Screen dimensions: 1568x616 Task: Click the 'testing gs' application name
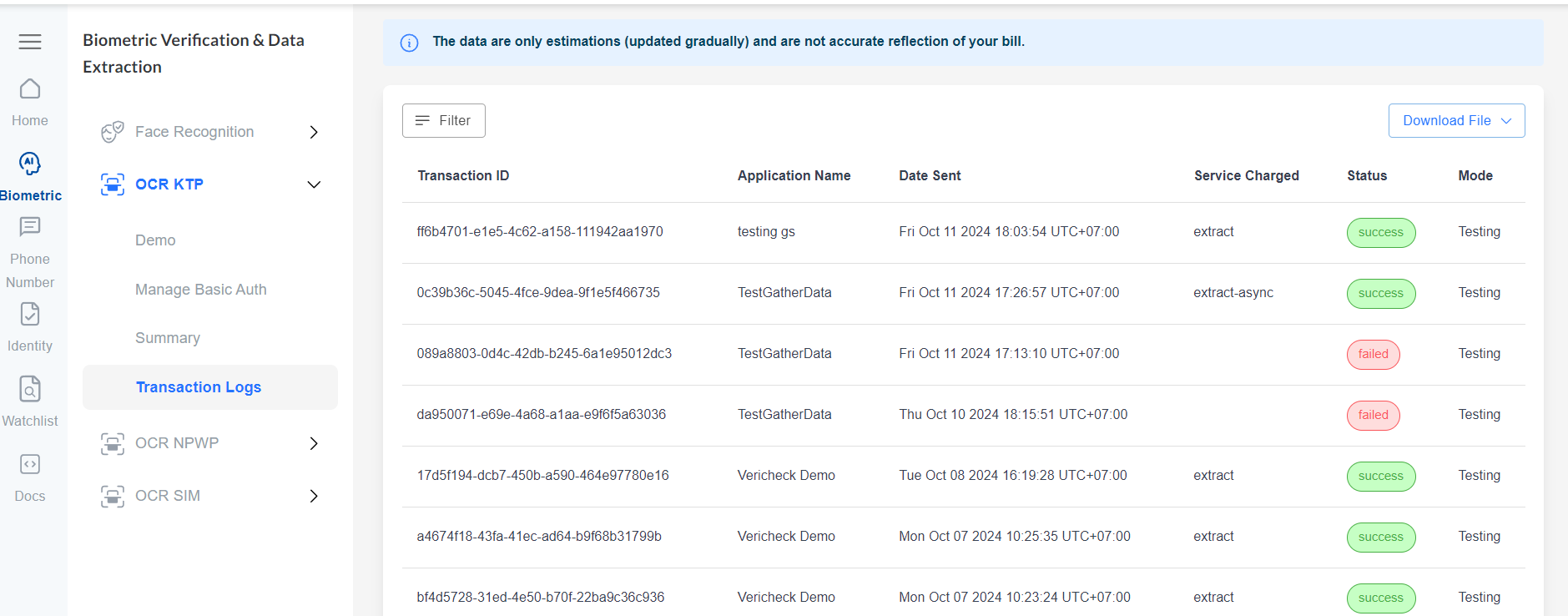766,232
